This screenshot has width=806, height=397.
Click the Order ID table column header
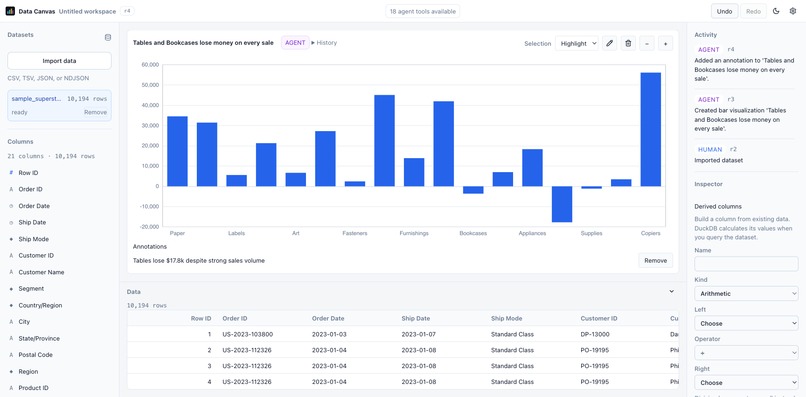(x=235, y=318)
